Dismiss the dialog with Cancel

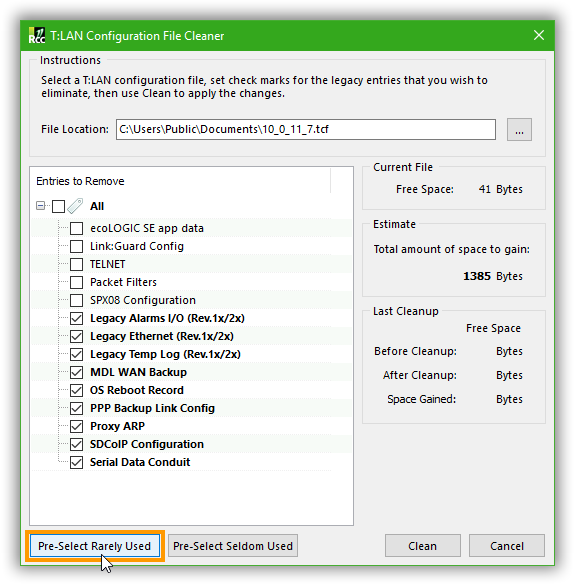tap(507, 546)
